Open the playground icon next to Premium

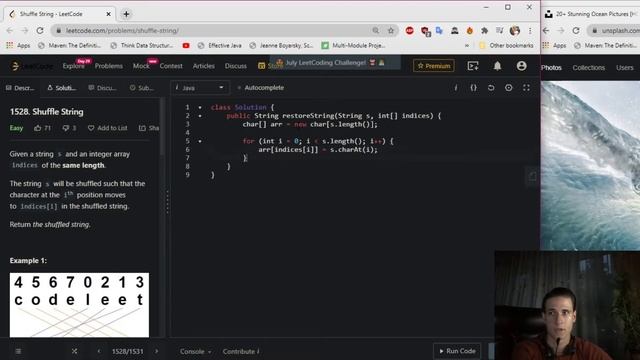pos(473,66)
